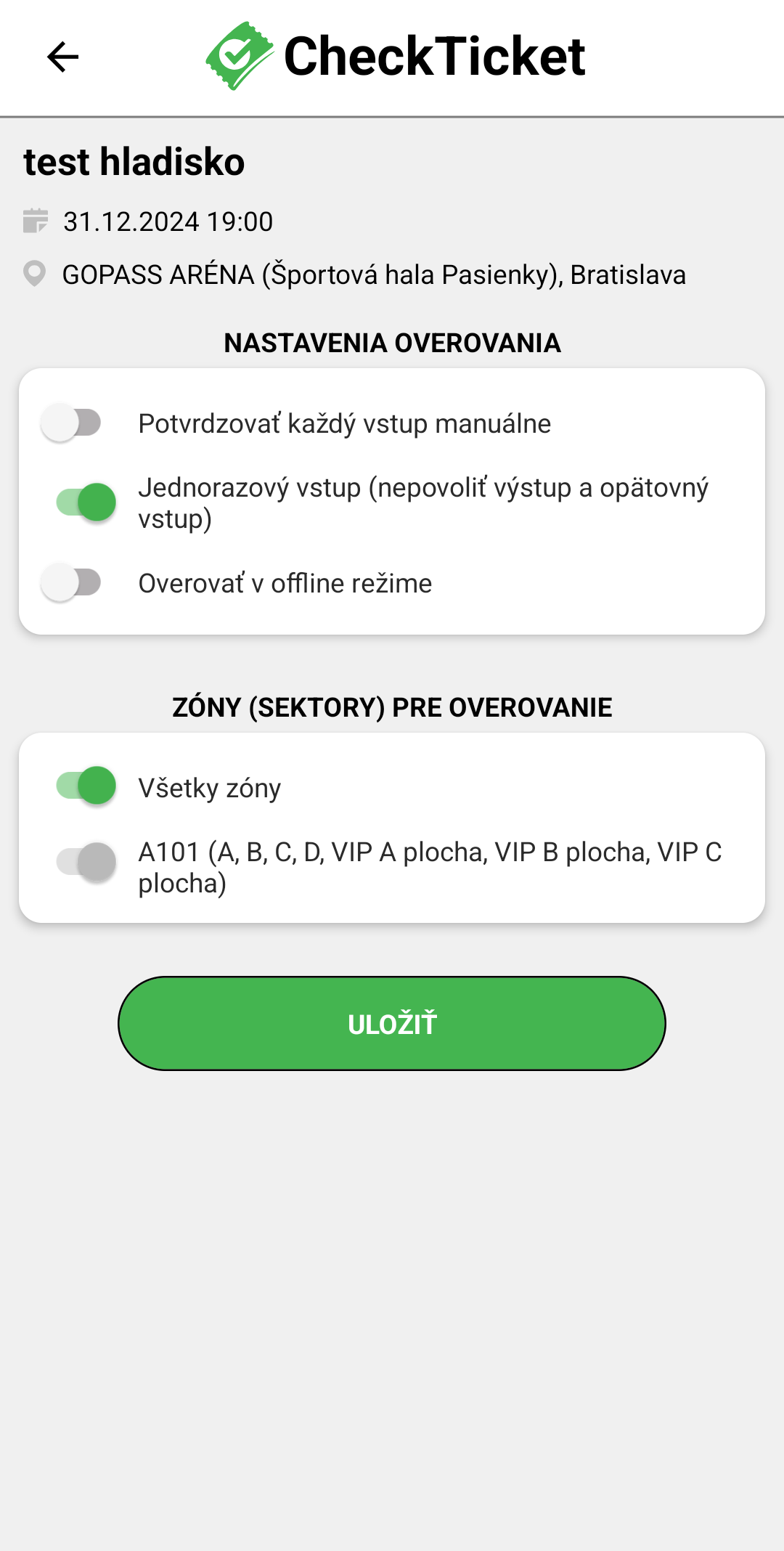Screen dimensions: 784x1551
Task: Enable the manual entry confirmation switch
Action: click(71, 423)
